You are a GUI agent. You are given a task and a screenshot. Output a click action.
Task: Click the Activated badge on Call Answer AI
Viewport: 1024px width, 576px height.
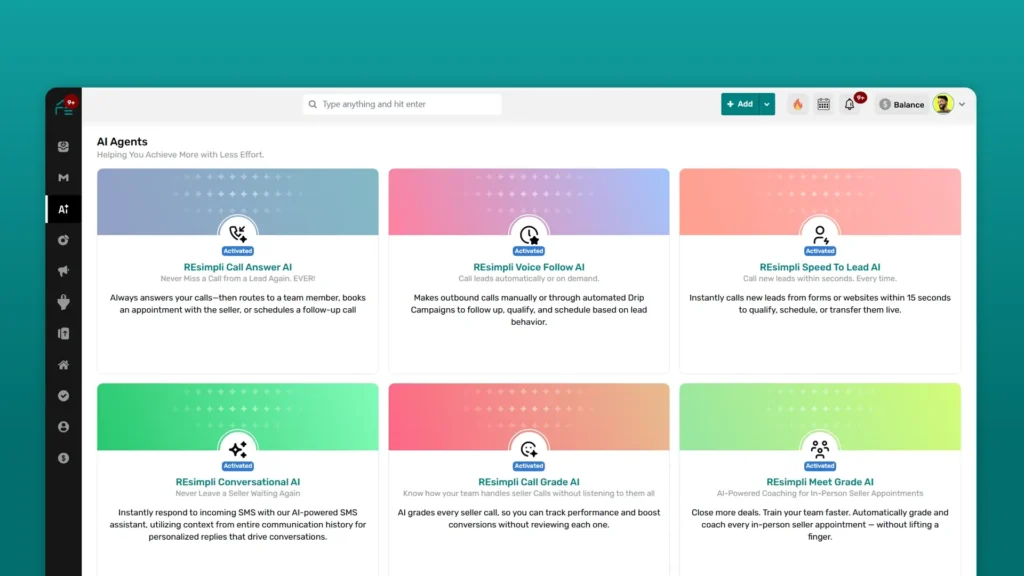(x=238, y=251)
